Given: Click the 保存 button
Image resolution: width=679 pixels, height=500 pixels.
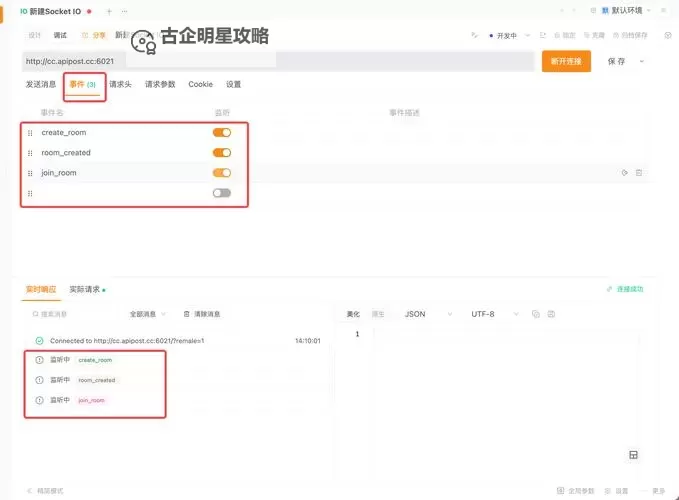Looking at the screenshot, I should coord(616,61).
